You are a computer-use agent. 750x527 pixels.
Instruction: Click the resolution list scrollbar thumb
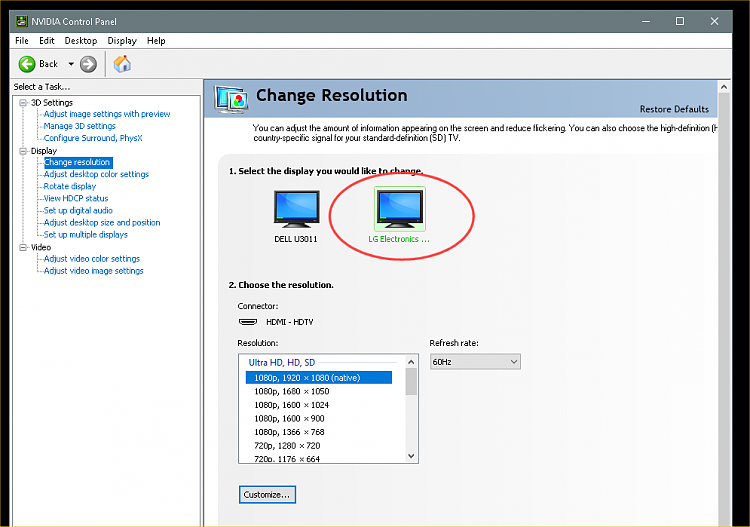pyautogui.click(x=411, y=382)
